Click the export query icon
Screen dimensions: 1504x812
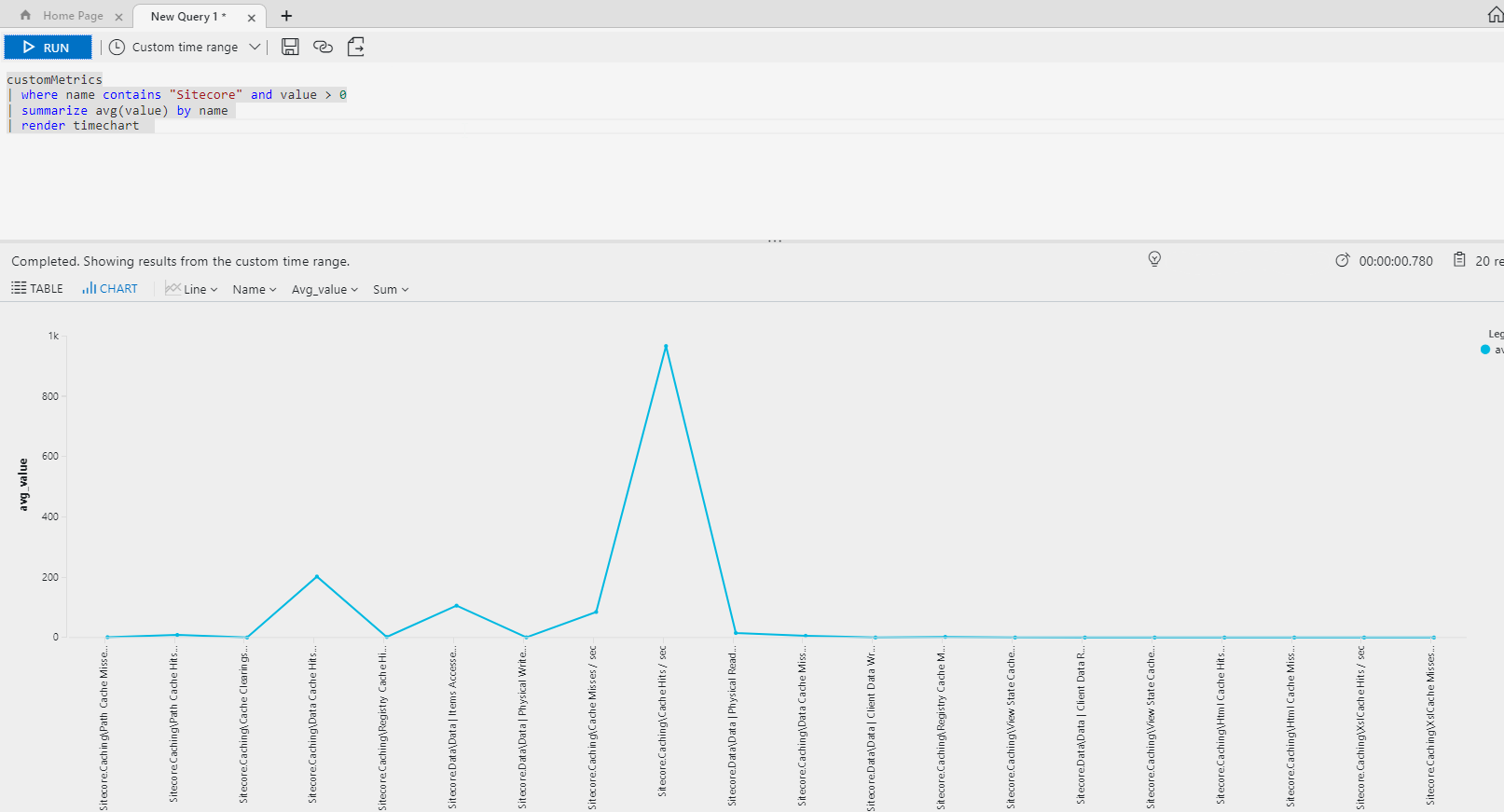click(355, 47)
